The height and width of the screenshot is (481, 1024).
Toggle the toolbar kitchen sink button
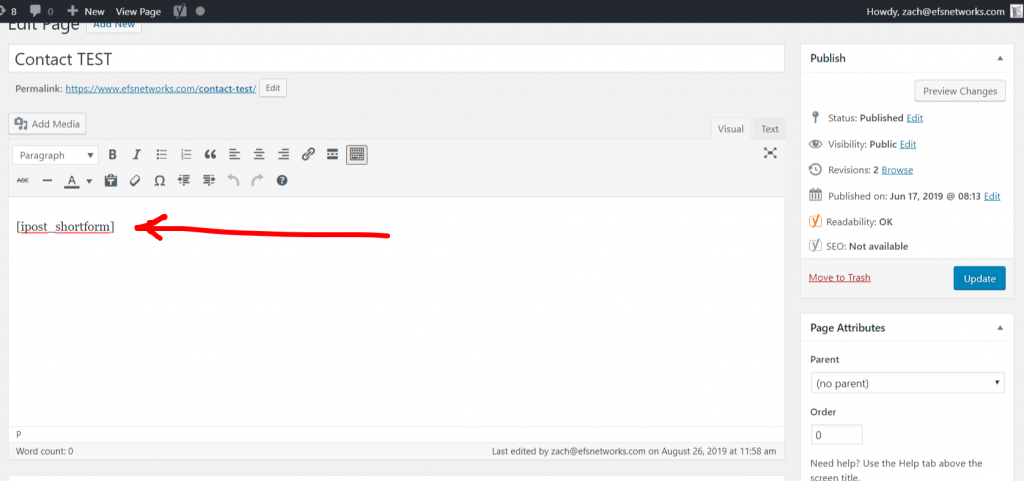pos(357,155)
